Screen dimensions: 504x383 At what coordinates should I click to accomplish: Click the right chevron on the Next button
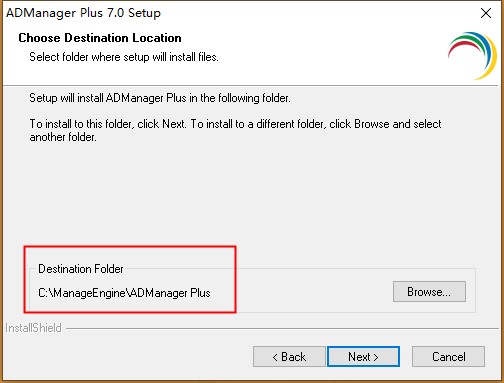(376, 357)
